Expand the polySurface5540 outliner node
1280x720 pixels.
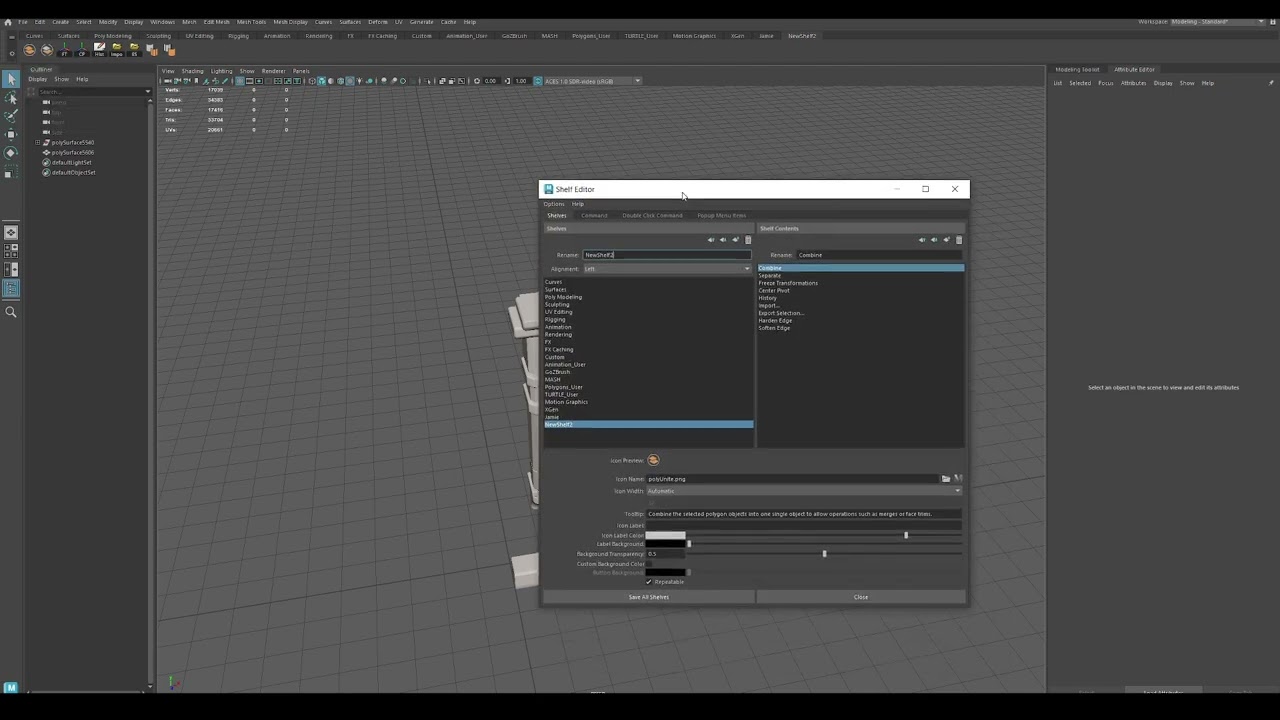[x=37, y=143]
